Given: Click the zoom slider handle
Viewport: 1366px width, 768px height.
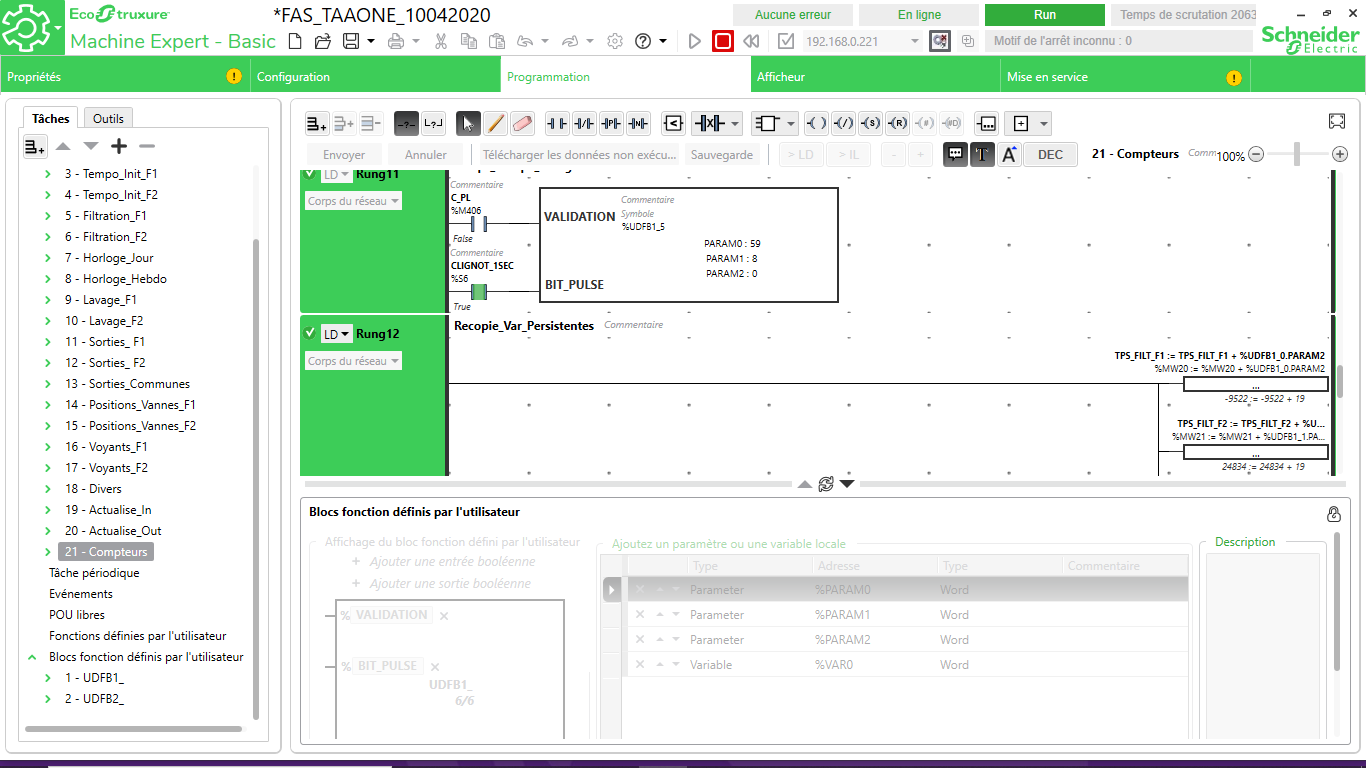Looking at the screenshot, I should (1297, 154).
